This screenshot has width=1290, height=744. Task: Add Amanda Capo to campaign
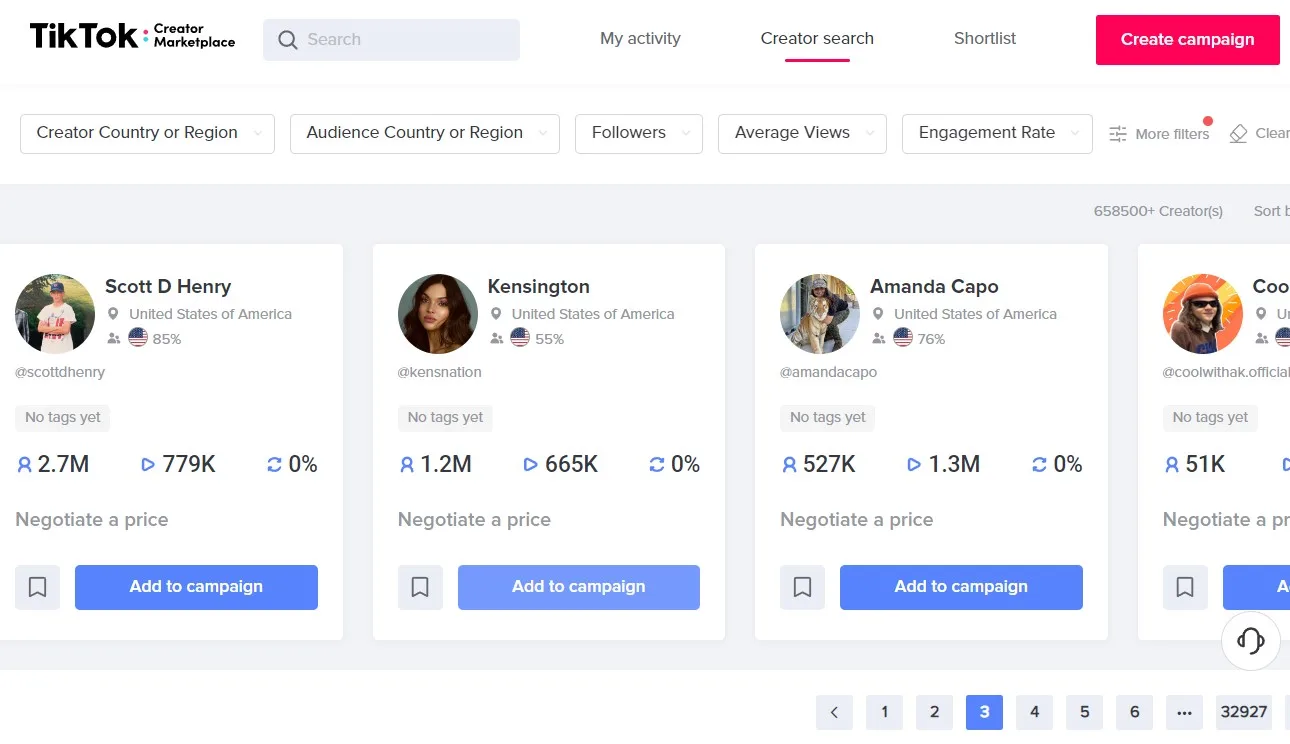pyautogui.click(x=961, y=587)
